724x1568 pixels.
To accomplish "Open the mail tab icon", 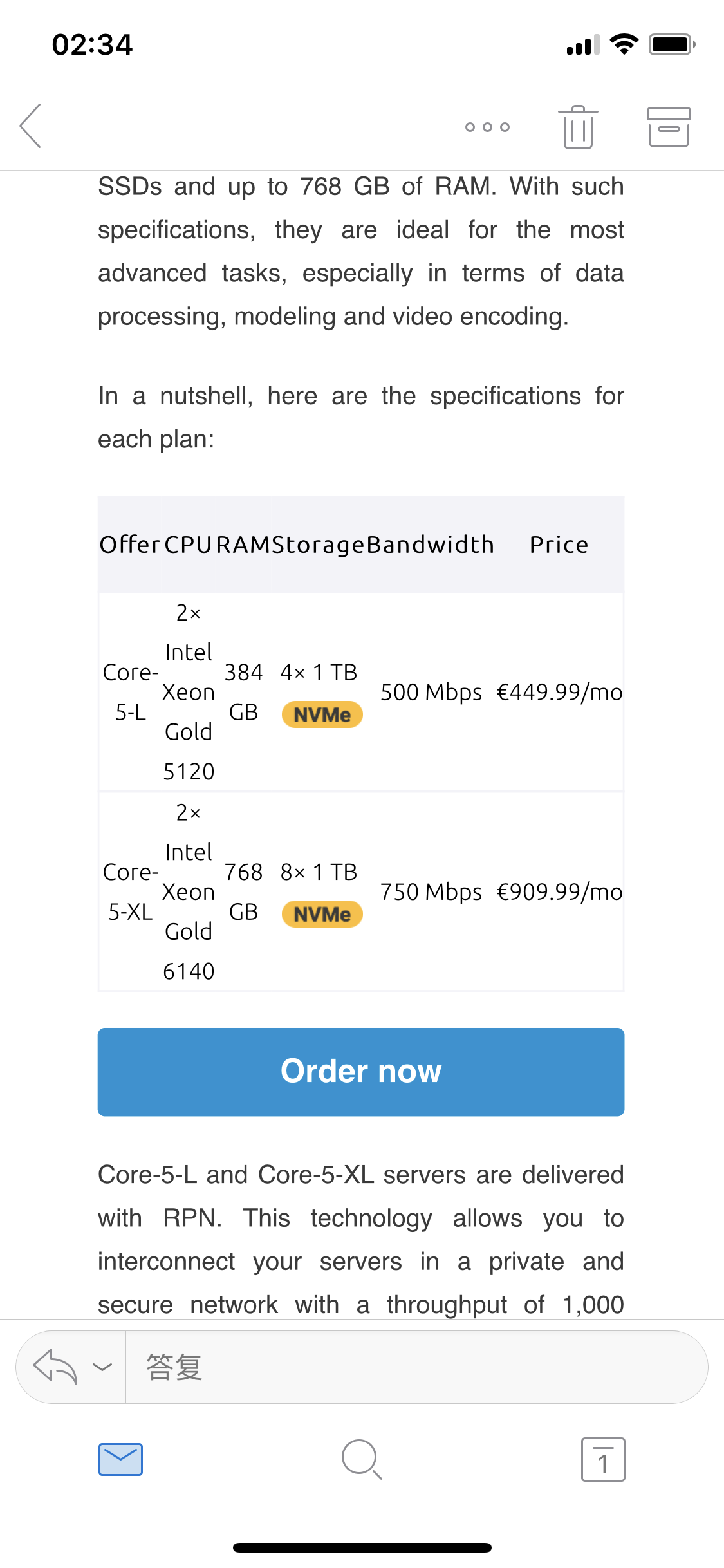I will (121, 1459).
